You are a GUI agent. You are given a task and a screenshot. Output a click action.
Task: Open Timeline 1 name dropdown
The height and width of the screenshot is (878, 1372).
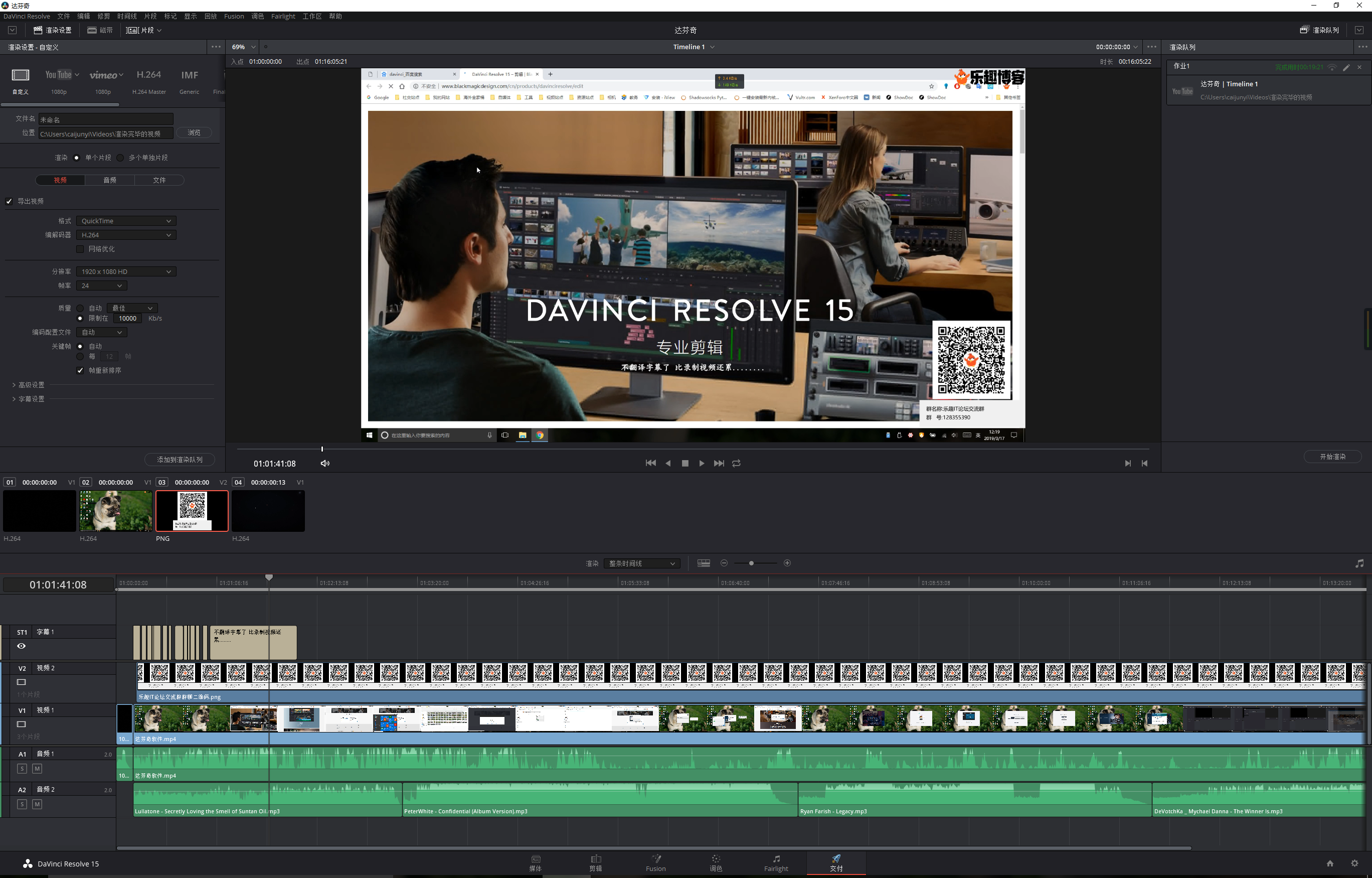coord(694,47)
